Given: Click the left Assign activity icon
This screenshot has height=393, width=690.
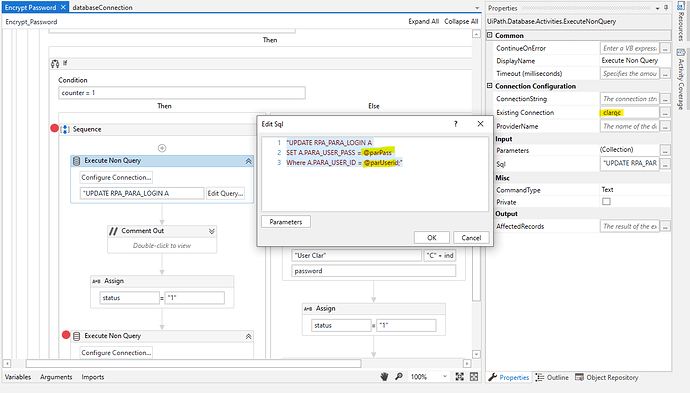Looking at the screenshot, I should [x=96, y=281].
